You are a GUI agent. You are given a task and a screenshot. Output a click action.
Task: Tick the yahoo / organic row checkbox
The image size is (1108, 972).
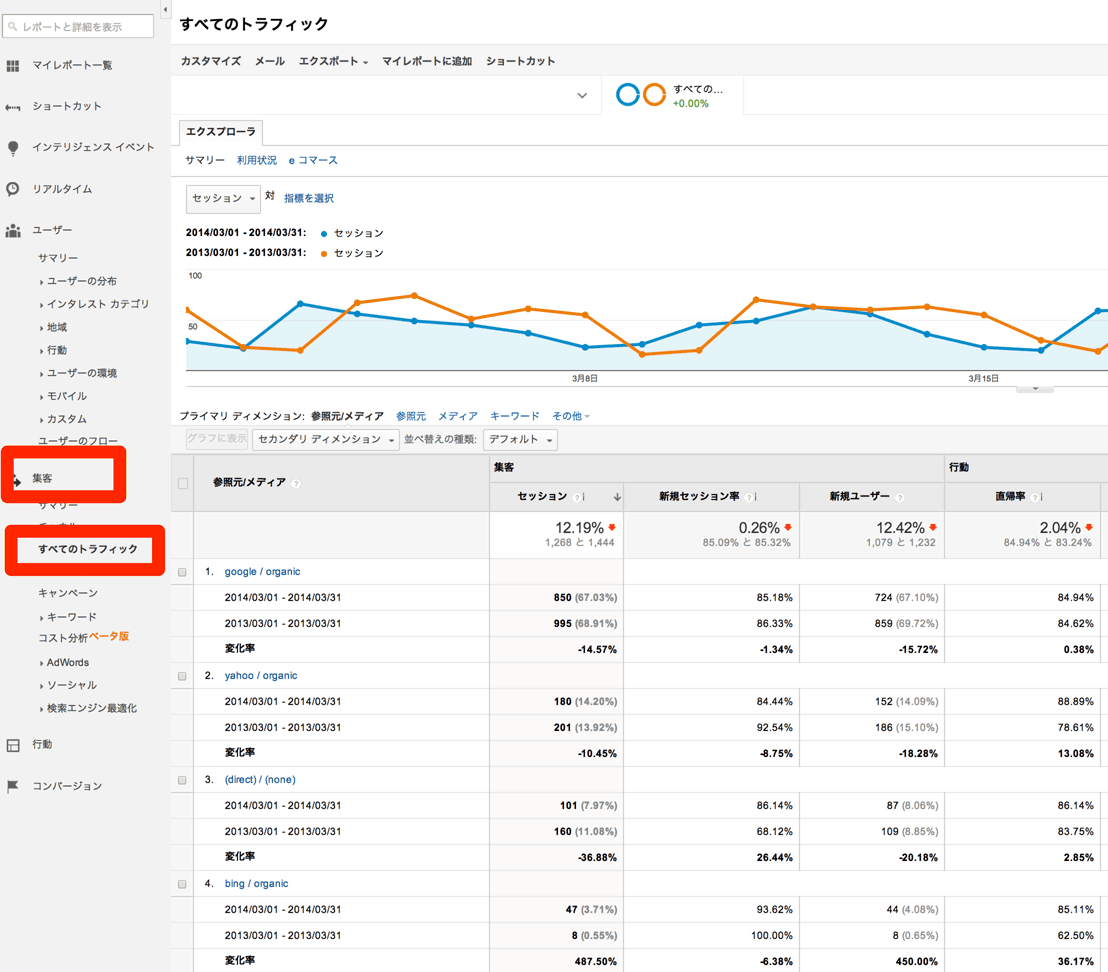(182, 676)
